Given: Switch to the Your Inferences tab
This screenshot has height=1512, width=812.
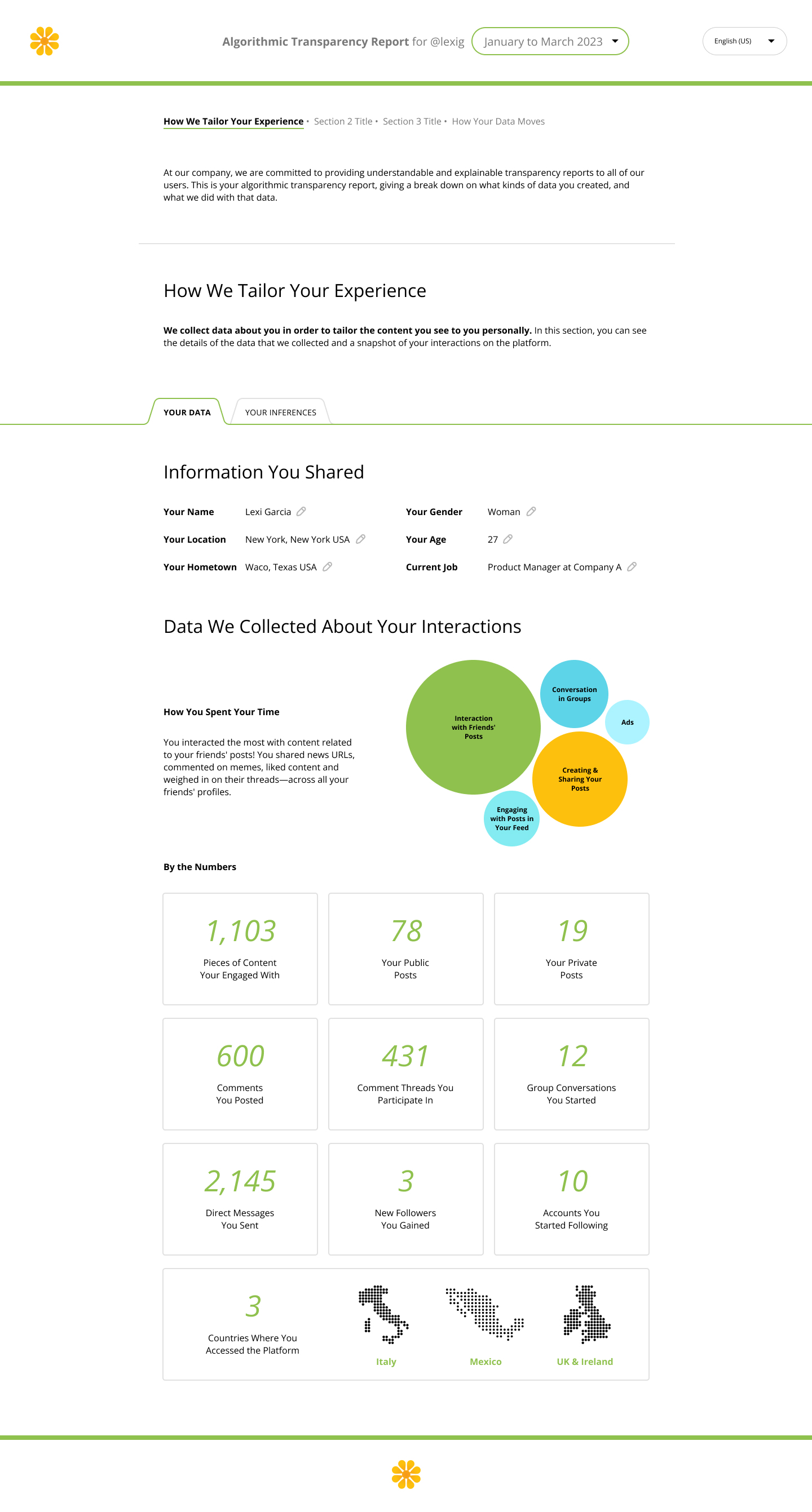Looking at the screenshot, I should point(280,413).
